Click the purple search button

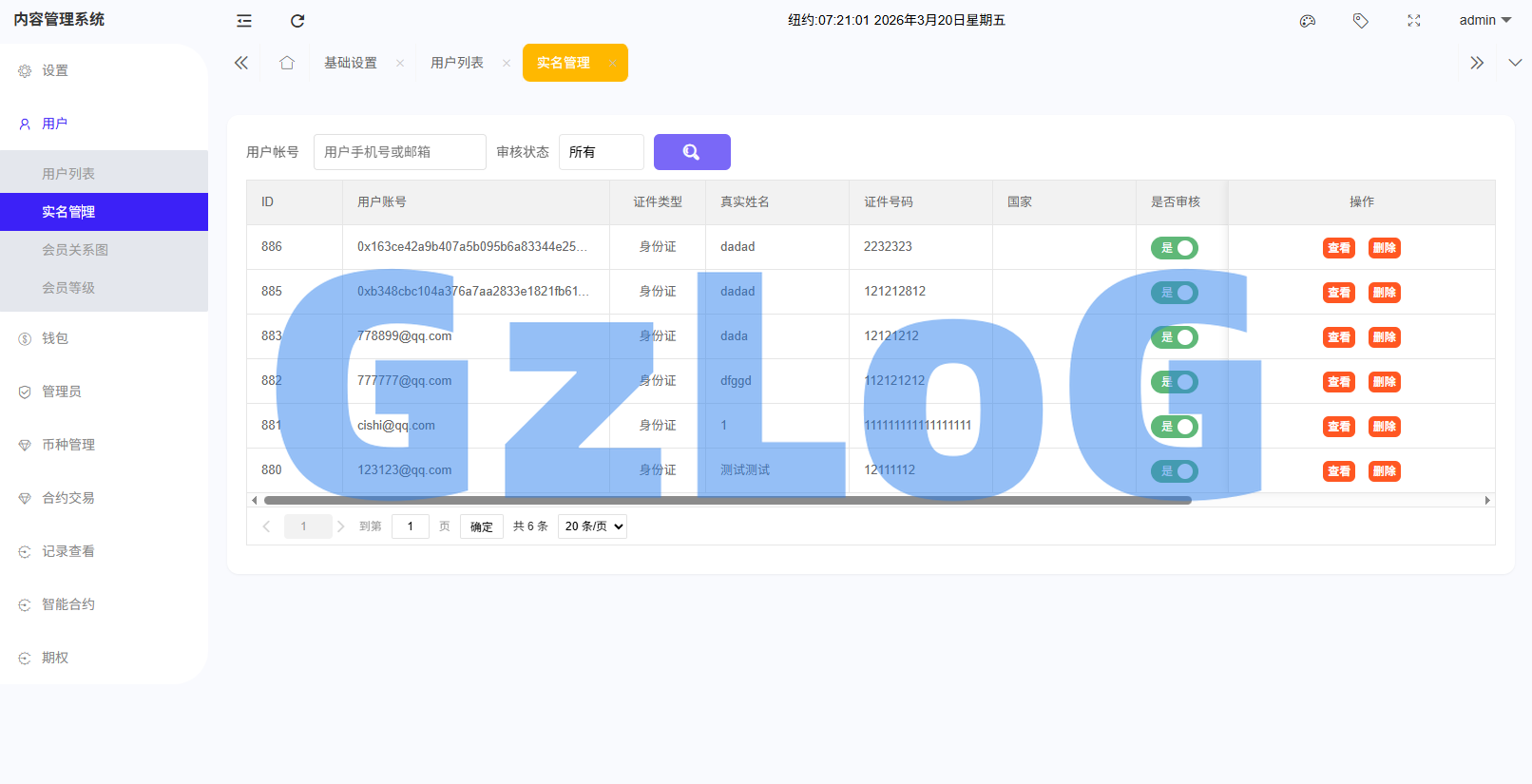point(692,152)
